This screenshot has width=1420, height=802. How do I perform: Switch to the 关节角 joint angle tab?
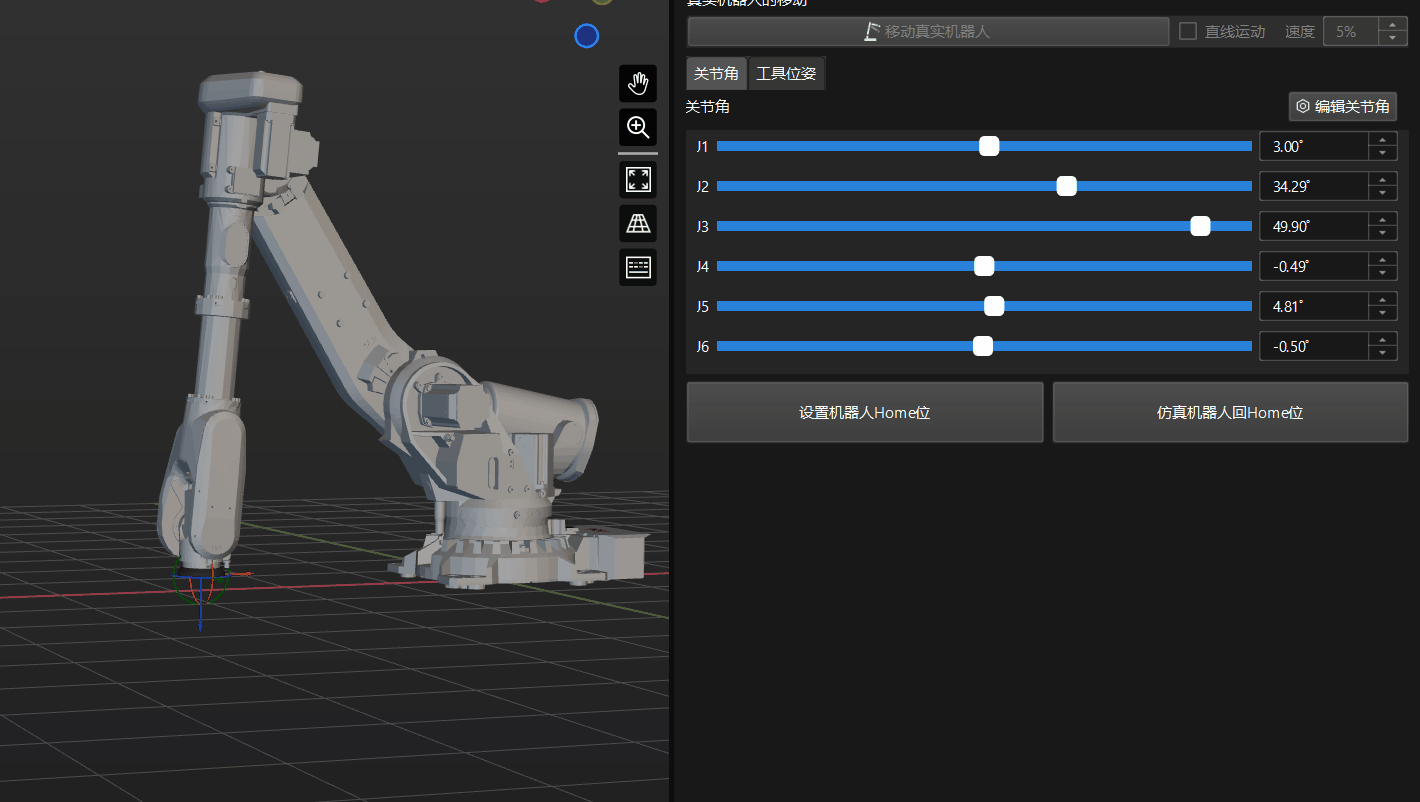(716, 74)
